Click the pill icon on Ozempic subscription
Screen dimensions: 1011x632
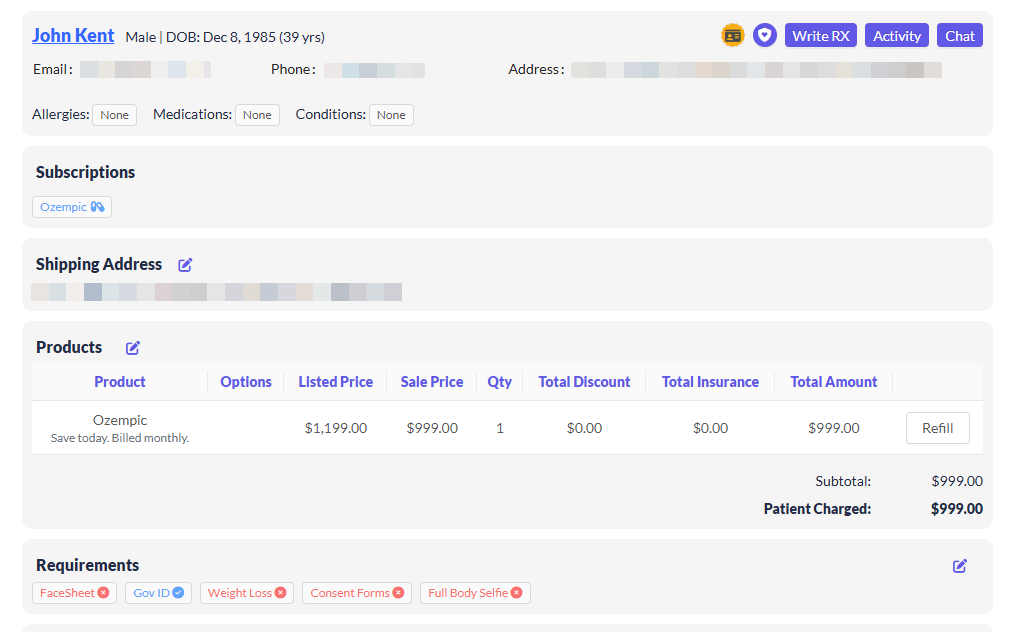pyautogui.click(x=97, y=207)
